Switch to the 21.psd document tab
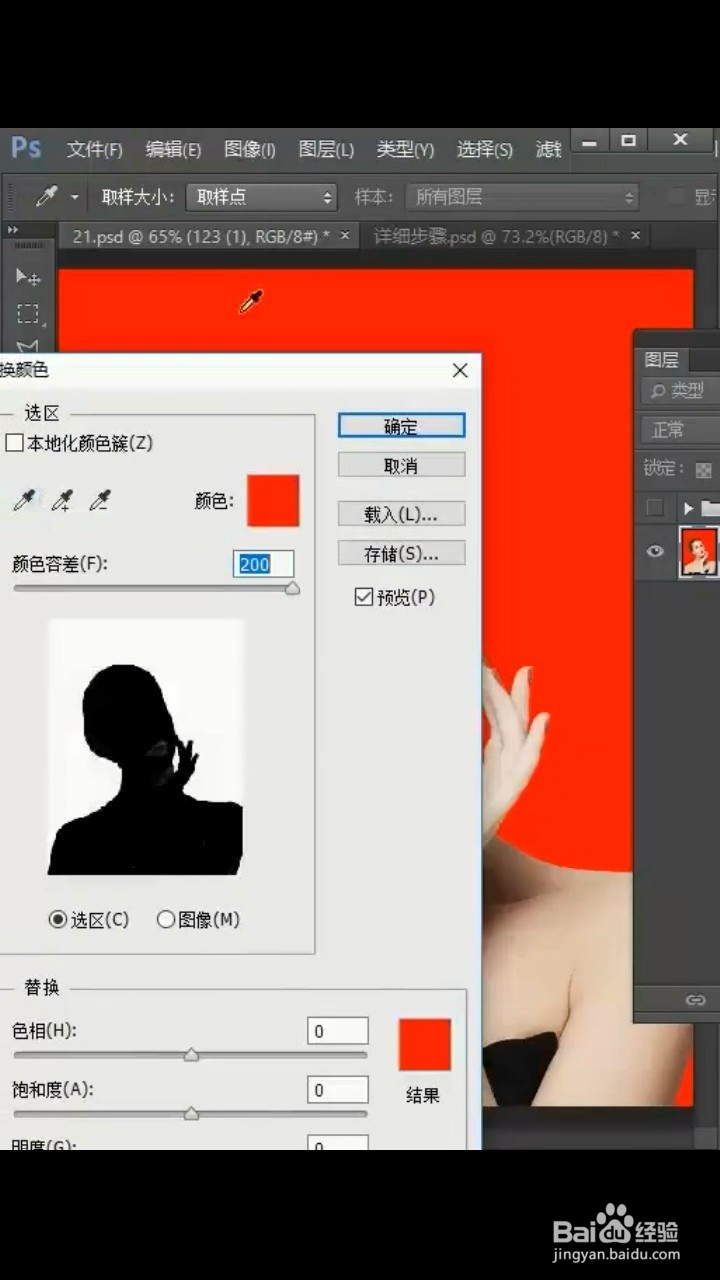 [200, 237]
